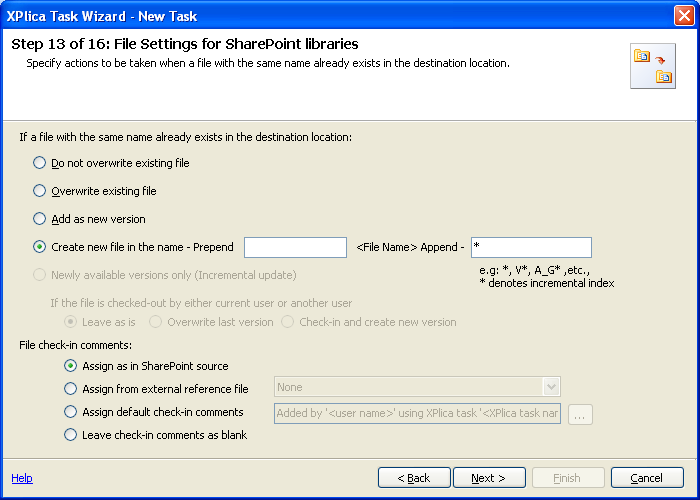This screenshot has width=700, height=500.
Task: Click the Finish button
Action: click(568, 478)
